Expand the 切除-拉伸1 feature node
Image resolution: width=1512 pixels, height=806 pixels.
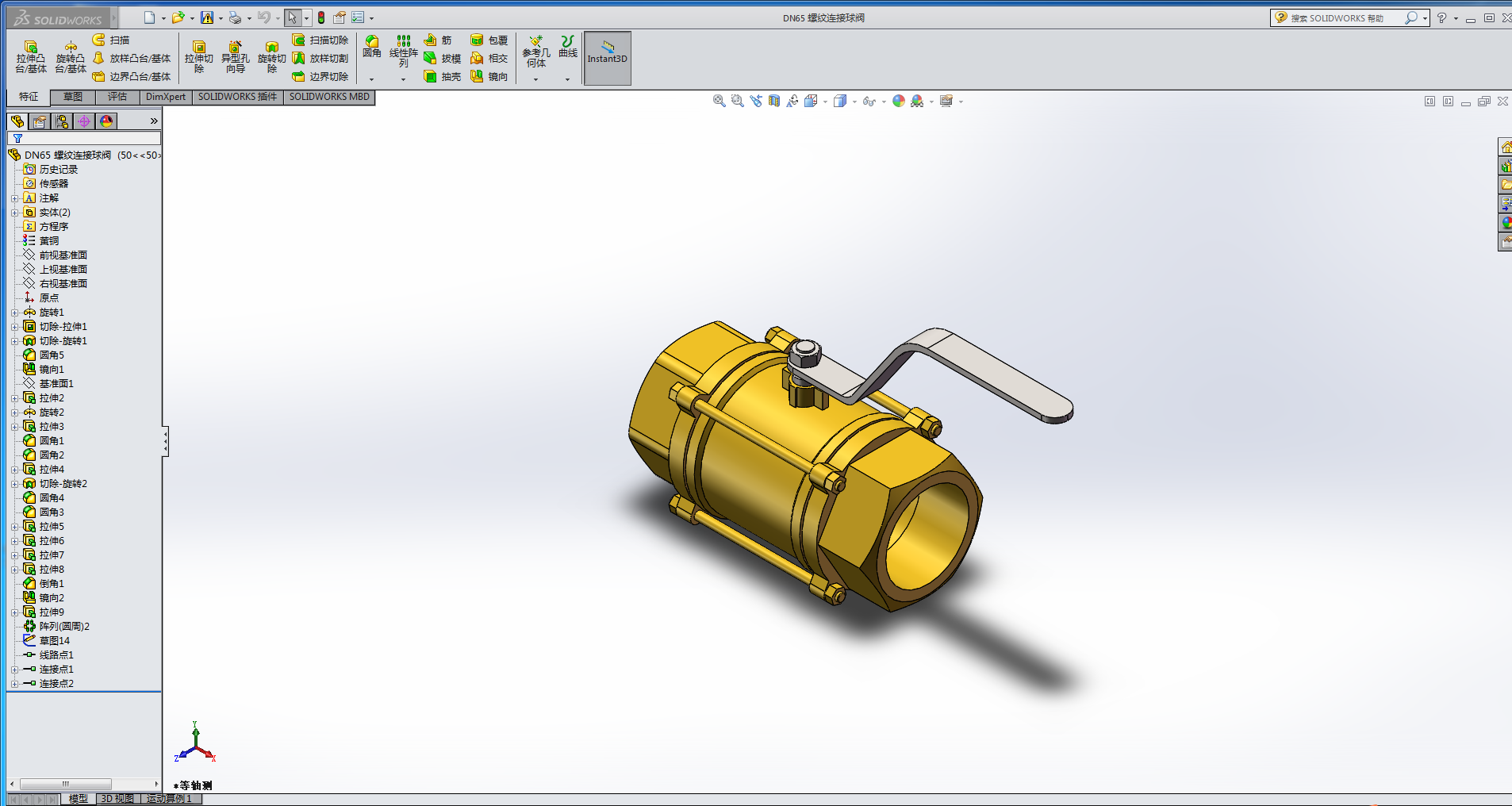pyautogui.click(x=14, y=327)
